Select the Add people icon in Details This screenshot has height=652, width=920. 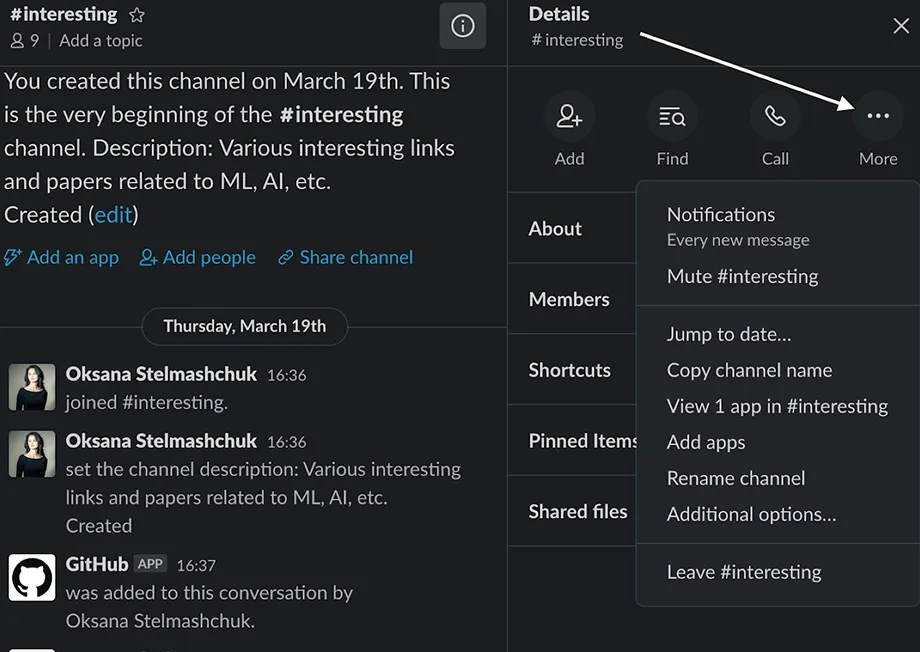pyautogui.click(x=569, y=116)
